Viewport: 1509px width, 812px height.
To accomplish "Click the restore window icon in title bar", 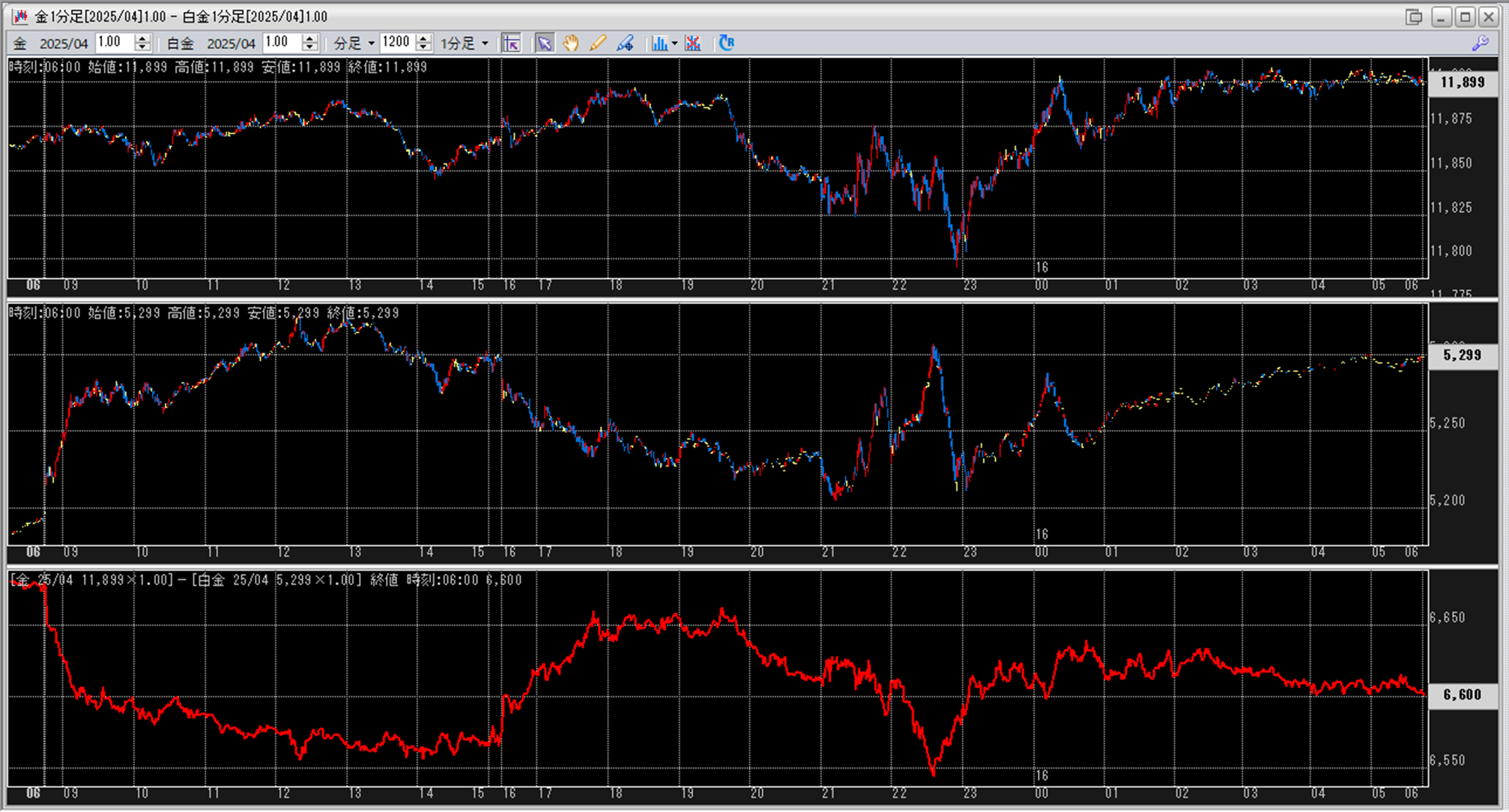I will 1414,16.
